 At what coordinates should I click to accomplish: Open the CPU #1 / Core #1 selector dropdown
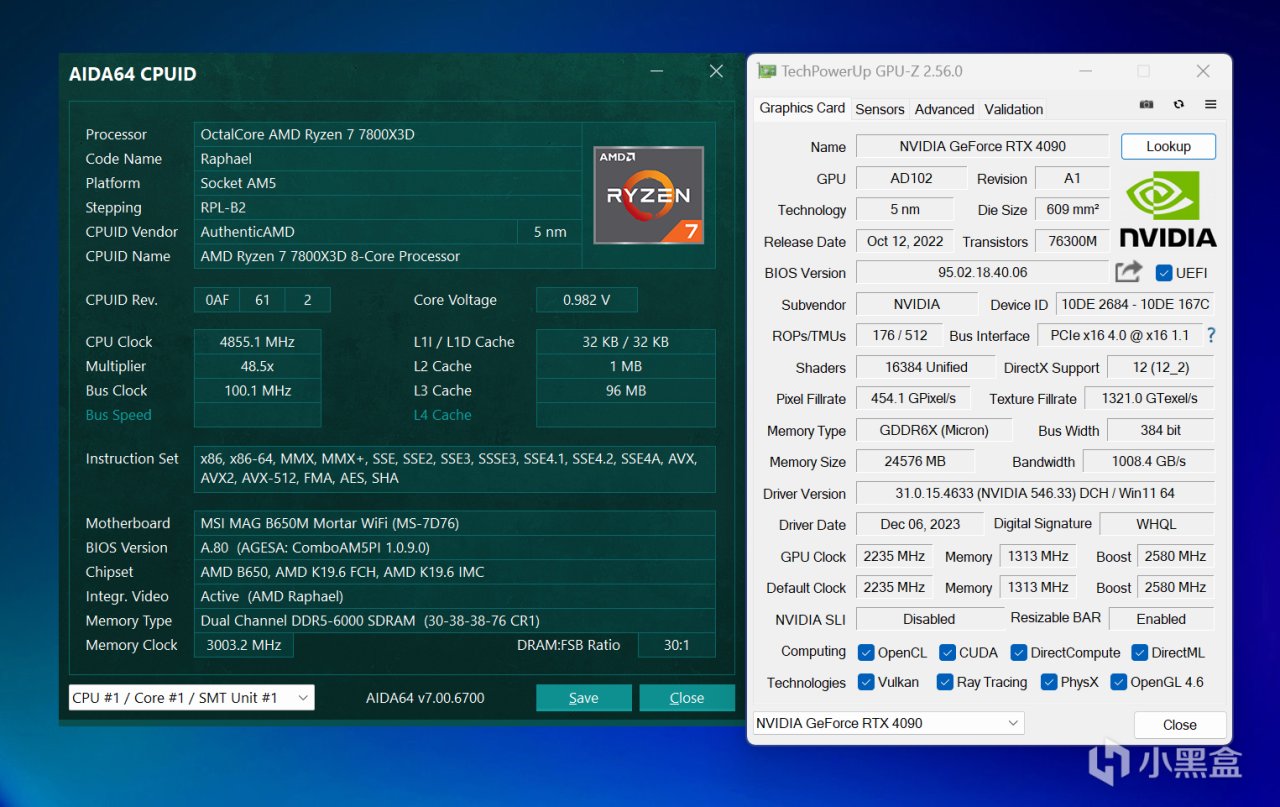[191, 697]
